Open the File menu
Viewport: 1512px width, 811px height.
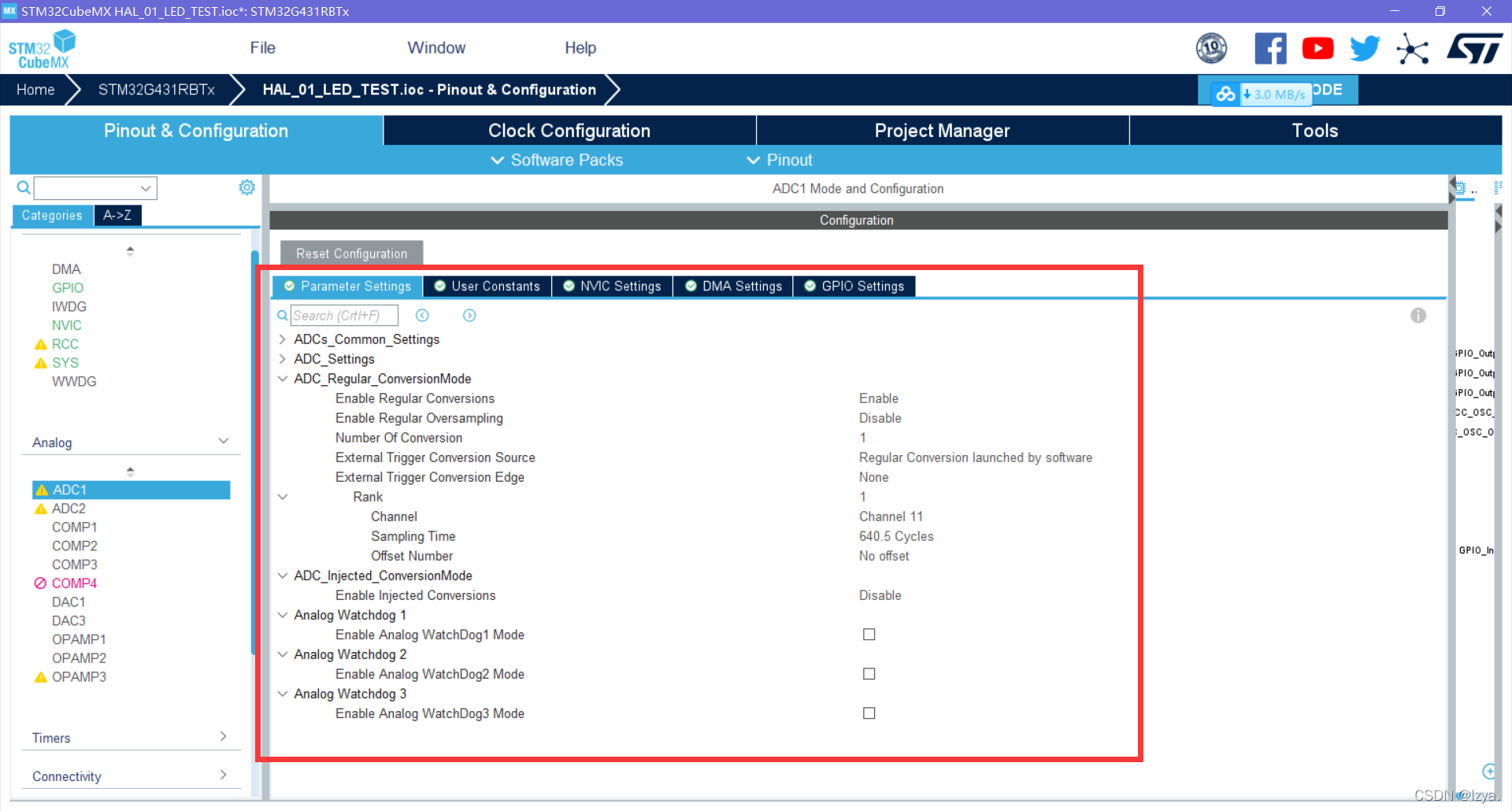[x=262, y=48]
